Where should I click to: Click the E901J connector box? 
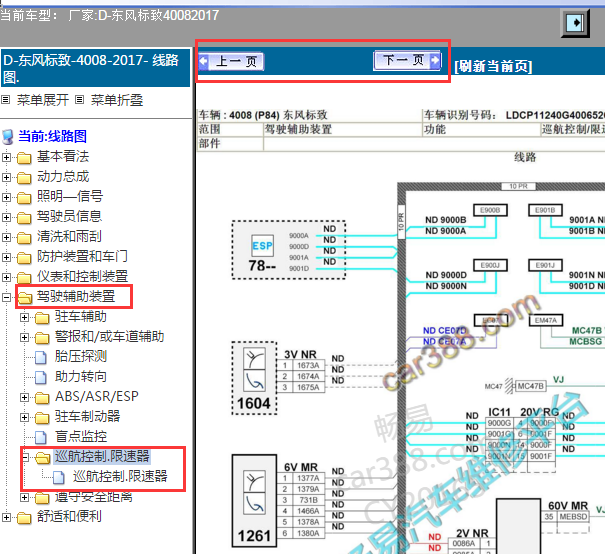(x=545, y=265)
